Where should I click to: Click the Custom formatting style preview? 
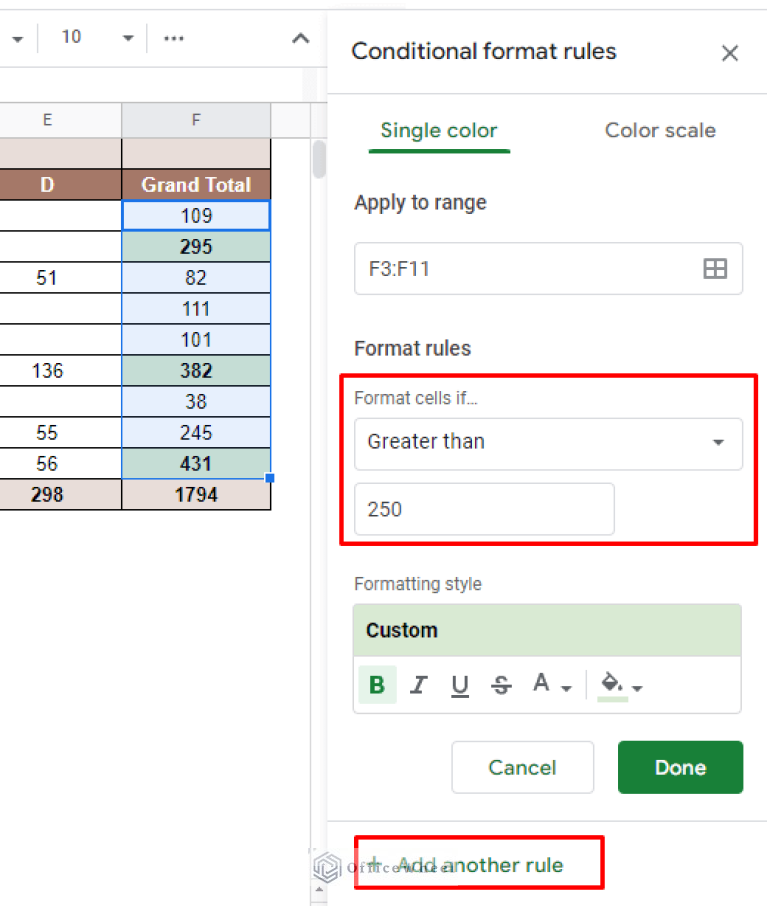click(547, 630)
